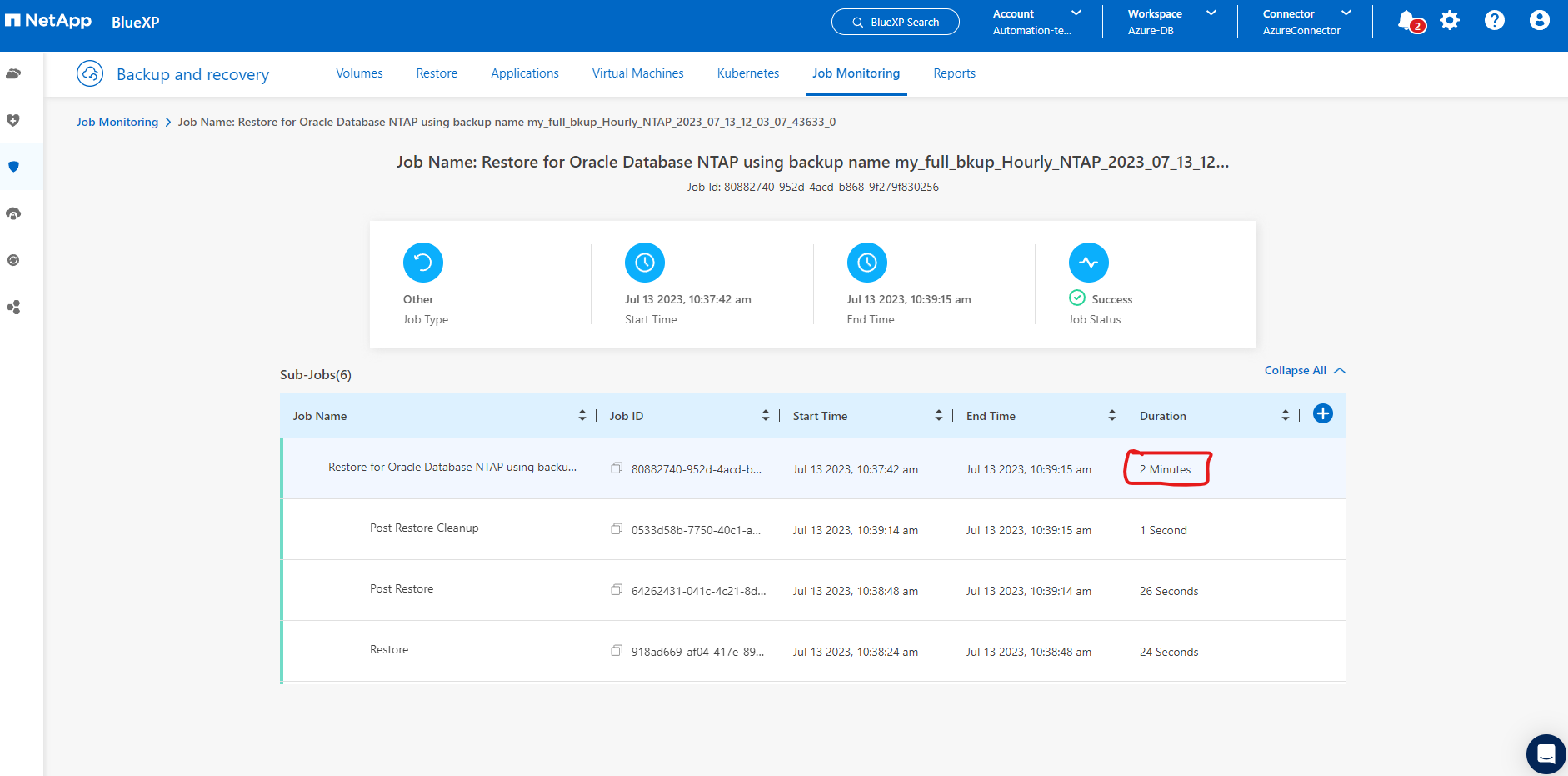1568x776 pixels.
Task: Sort by the Duration column
Action: tap(1285, 416)
